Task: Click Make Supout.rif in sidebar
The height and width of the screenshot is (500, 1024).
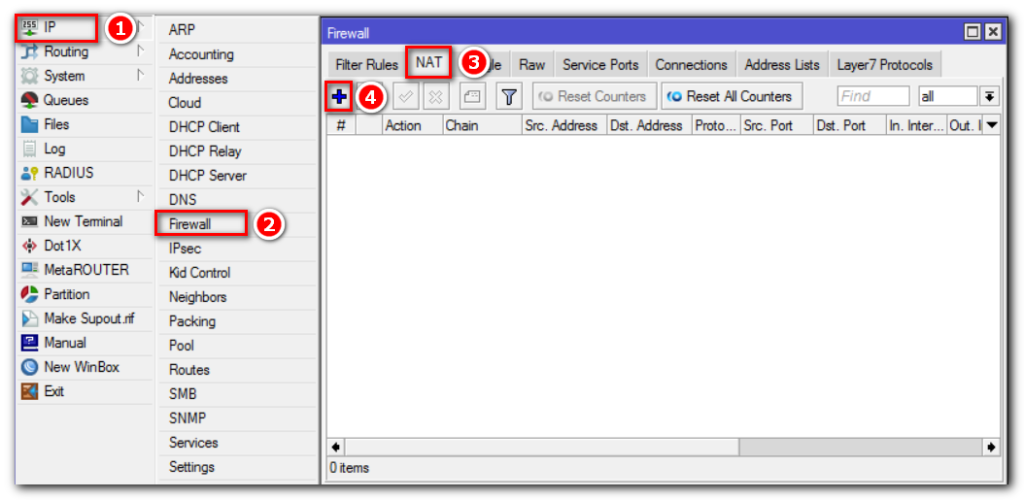Action: click(88, 318)
